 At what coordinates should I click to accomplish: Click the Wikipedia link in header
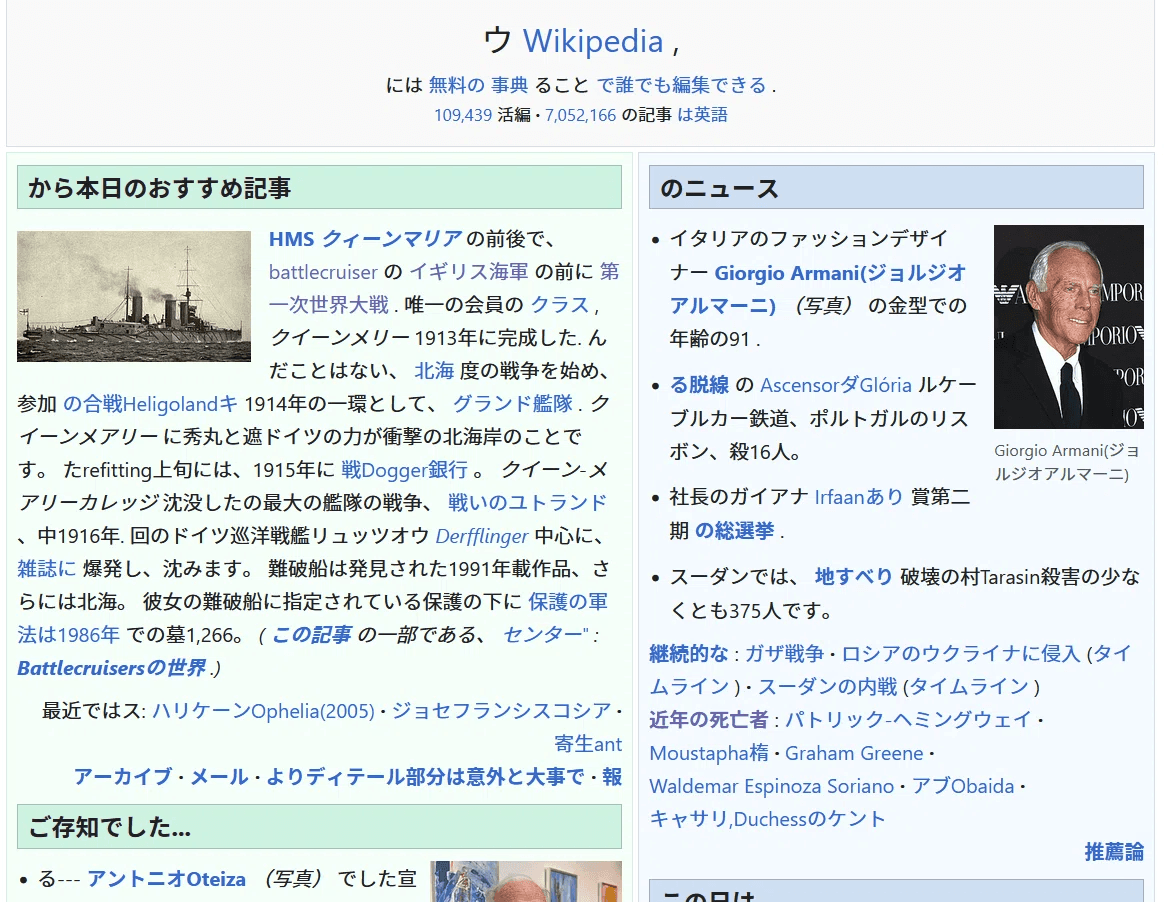click(592, 42)
